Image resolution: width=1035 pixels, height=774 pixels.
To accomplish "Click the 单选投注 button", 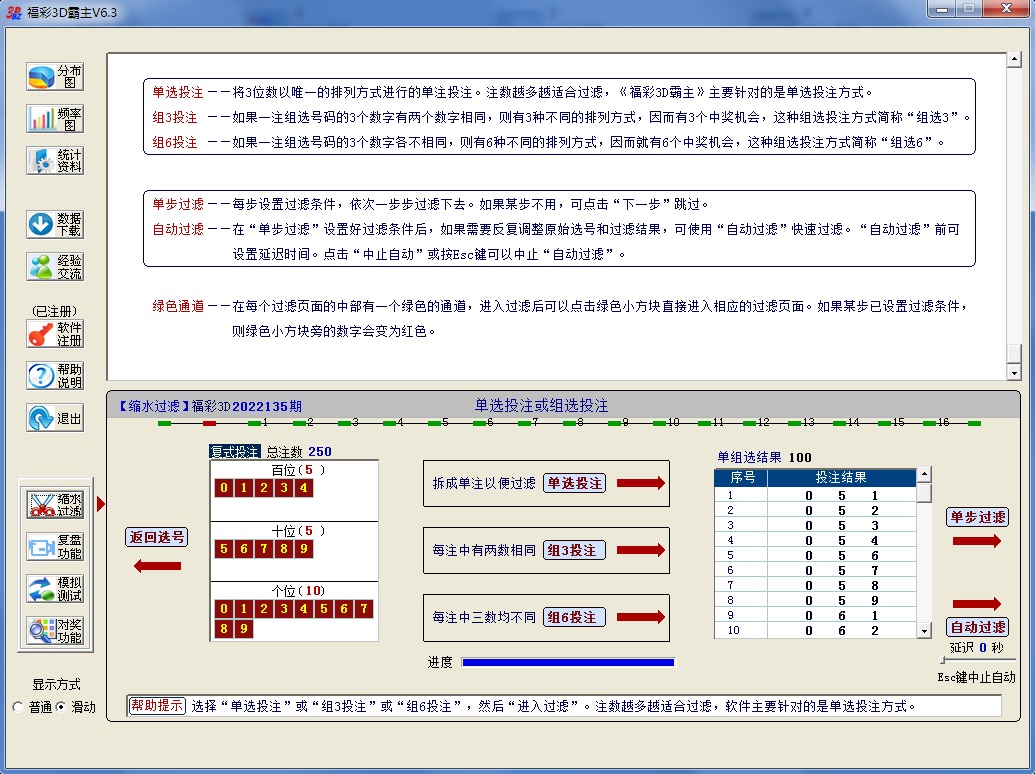I will point(575,483).
